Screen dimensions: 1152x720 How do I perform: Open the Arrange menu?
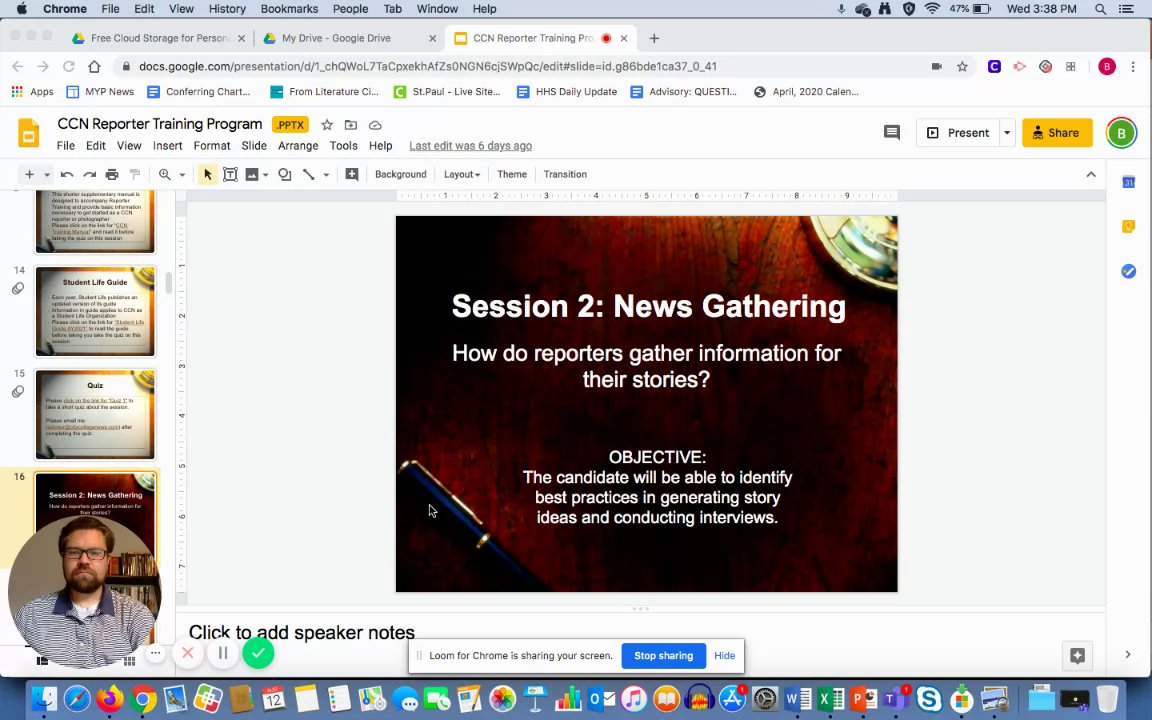[x=298, y=145]
